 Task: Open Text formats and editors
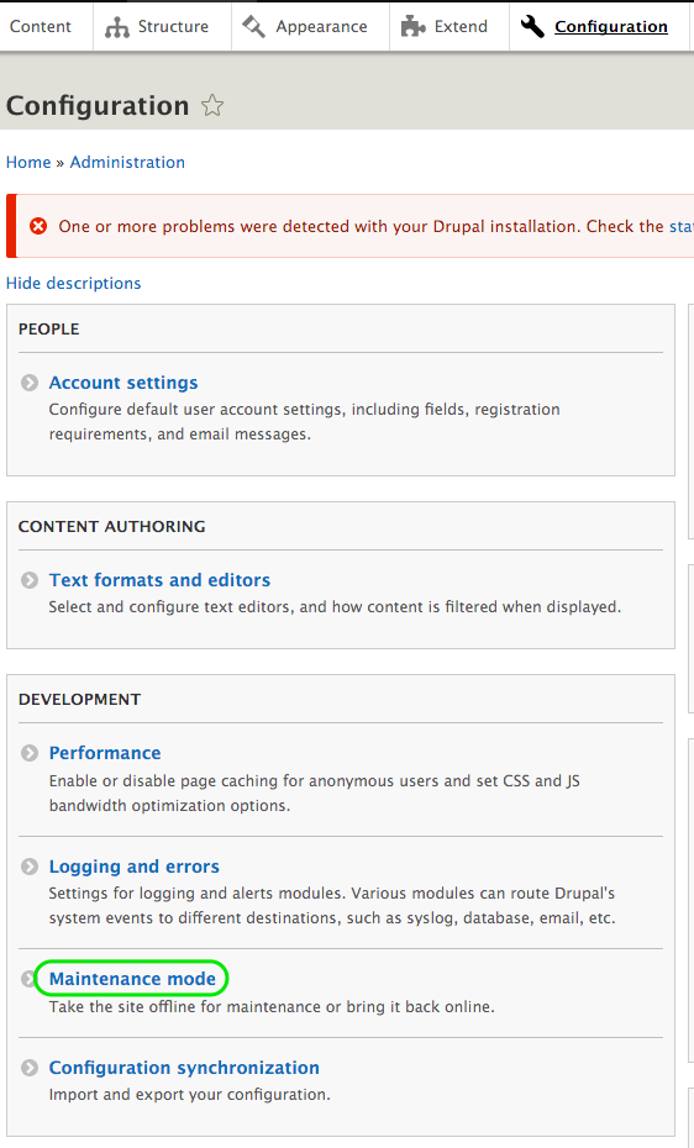pos(159,580)
